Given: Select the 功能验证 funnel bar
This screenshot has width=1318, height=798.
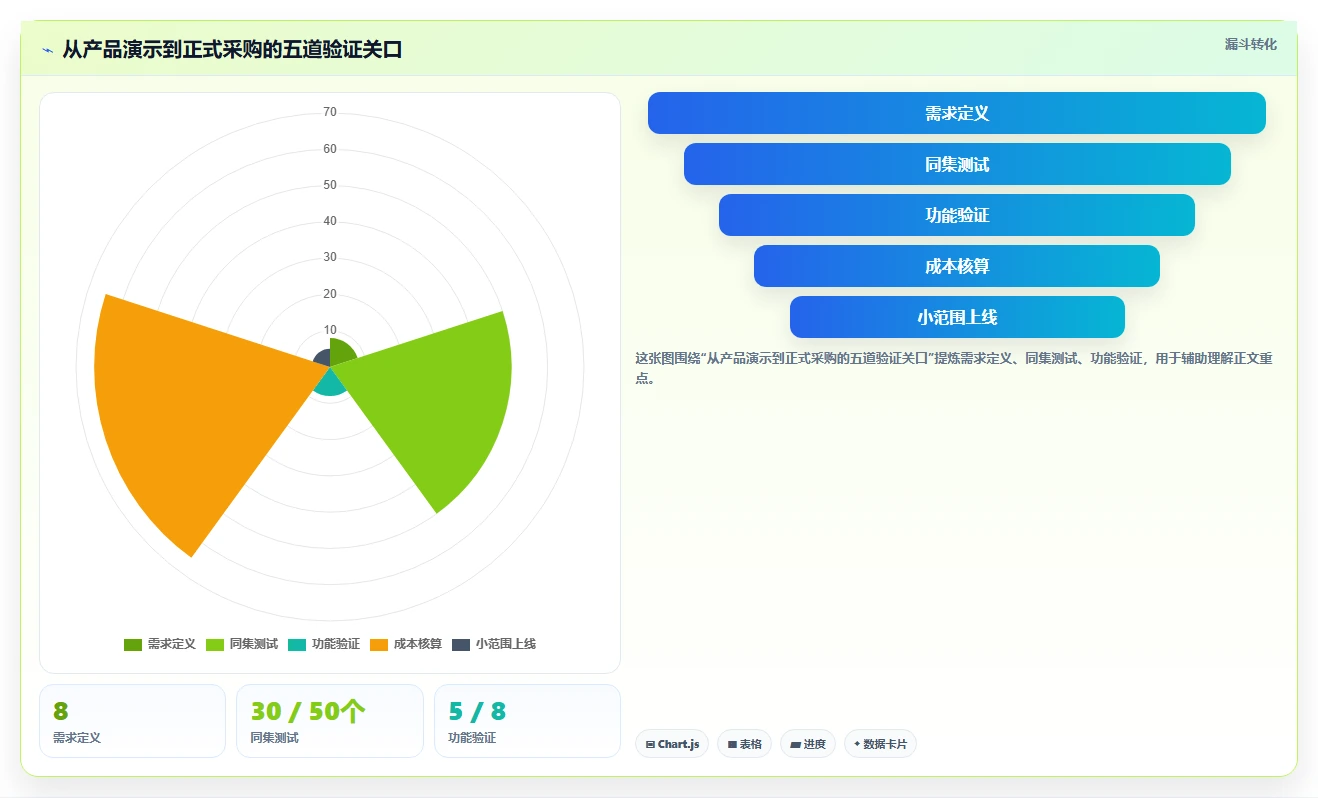Looking at the screenshot, I should click(957, 215).
